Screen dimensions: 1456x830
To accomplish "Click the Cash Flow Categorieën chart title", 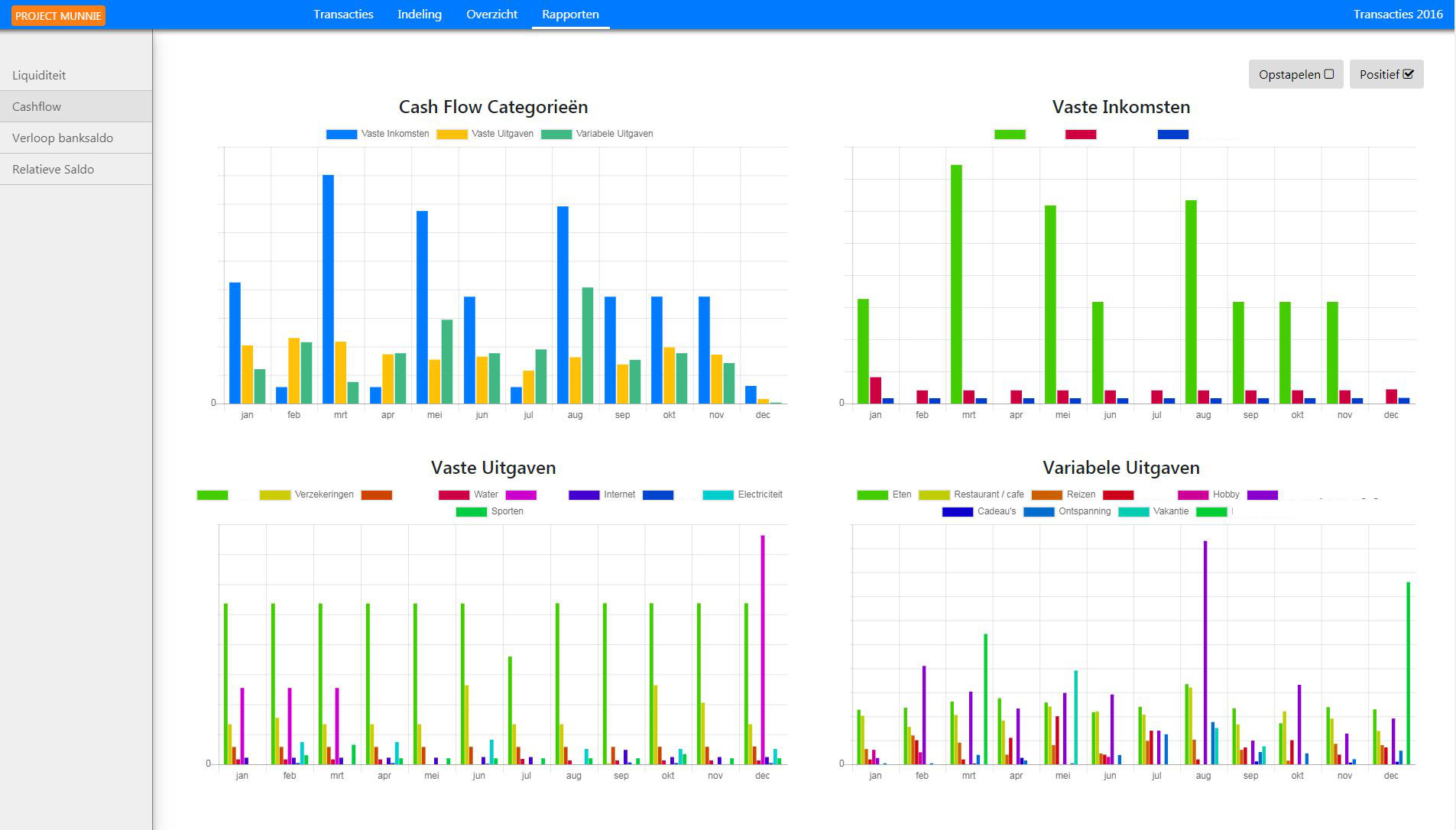I will point(493,107).
